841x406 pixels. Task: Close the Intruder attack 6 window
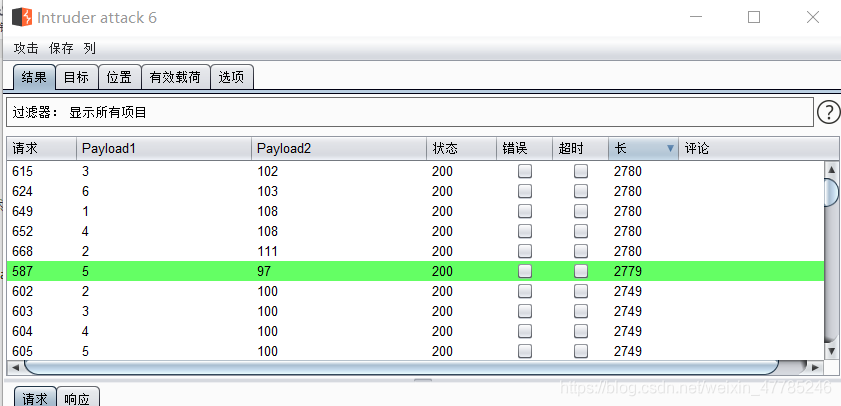click(x=813, y=17)
